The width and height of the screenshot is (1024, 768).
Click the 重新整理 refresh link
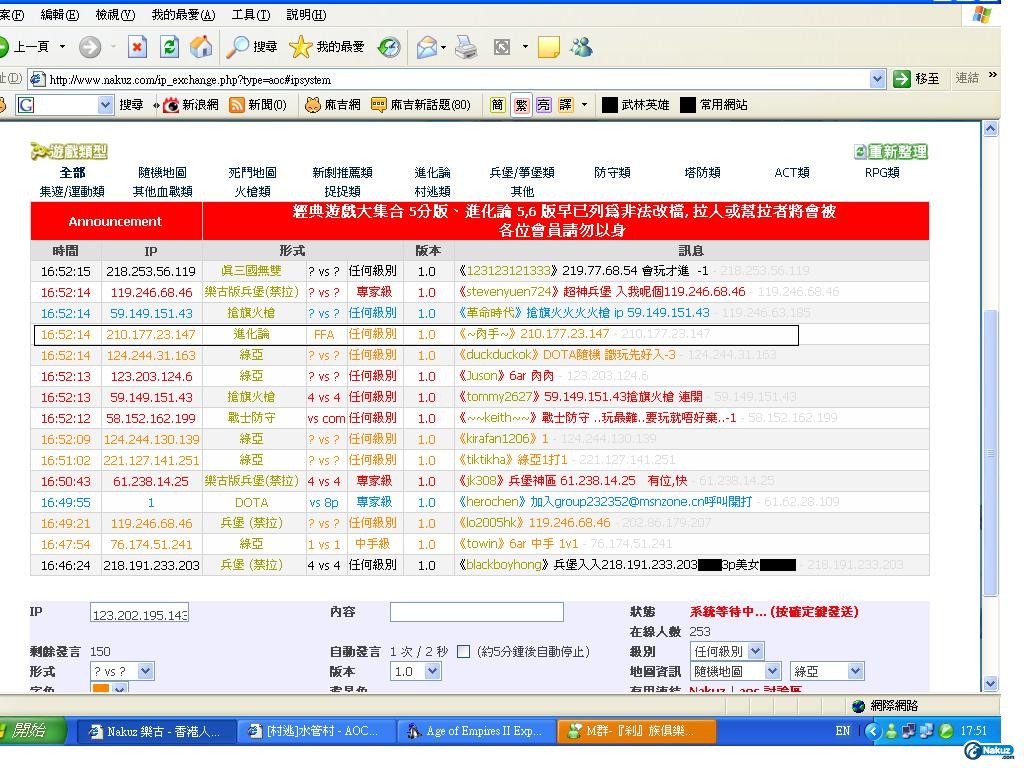coord(891,152)
